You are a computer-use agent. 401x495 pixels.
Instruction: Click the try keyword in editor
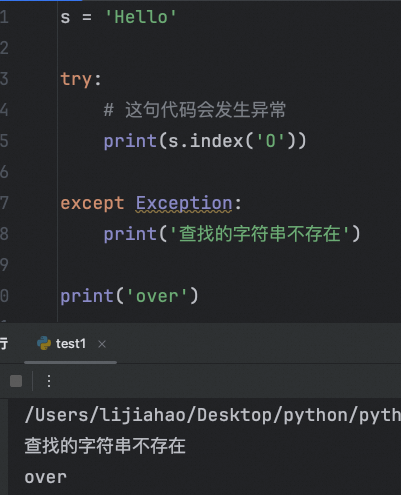coord(76,80)
